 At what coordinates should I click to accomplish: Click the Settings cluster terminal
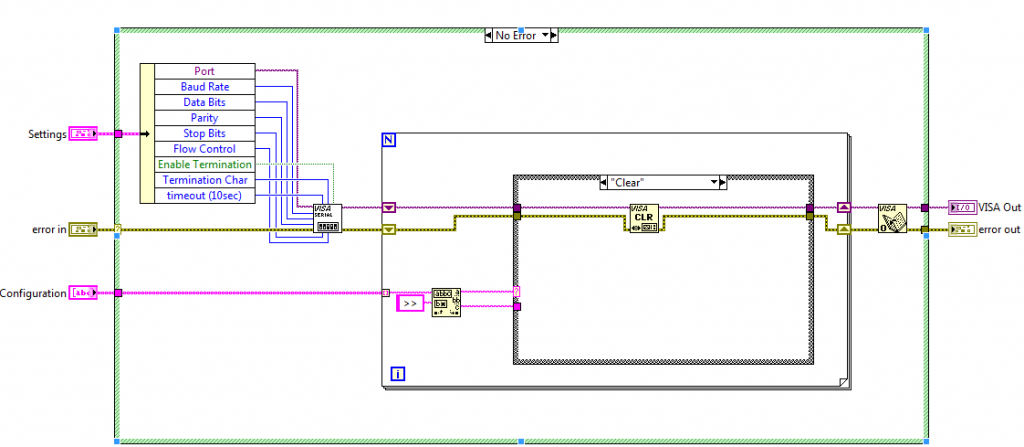[x=84, y=133]
